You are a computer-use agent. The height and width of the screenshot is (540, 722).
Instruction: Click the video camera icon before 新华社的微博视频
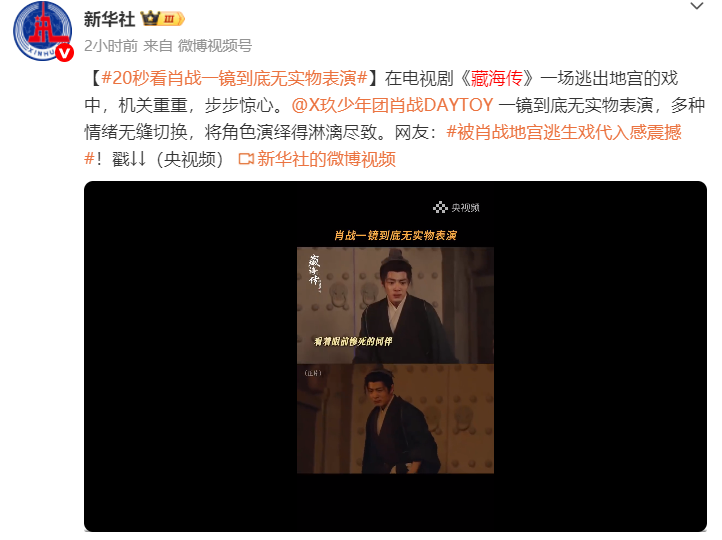pos(246,159)
